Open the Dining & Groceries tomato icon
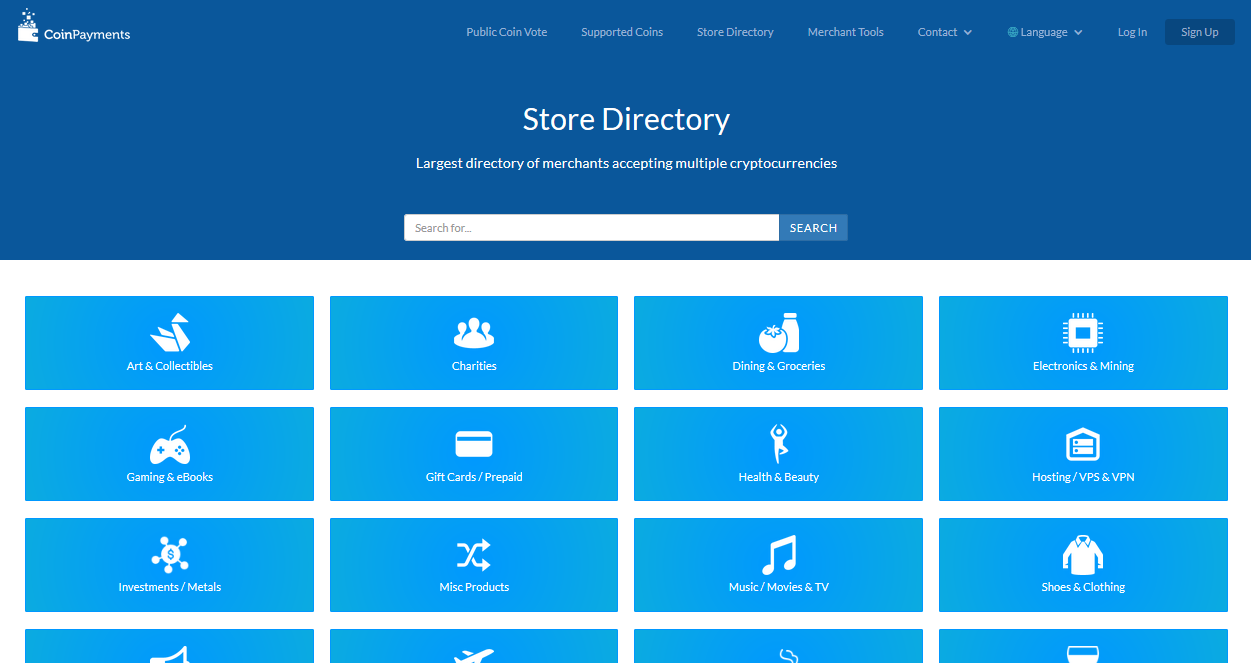 point(779,333)
